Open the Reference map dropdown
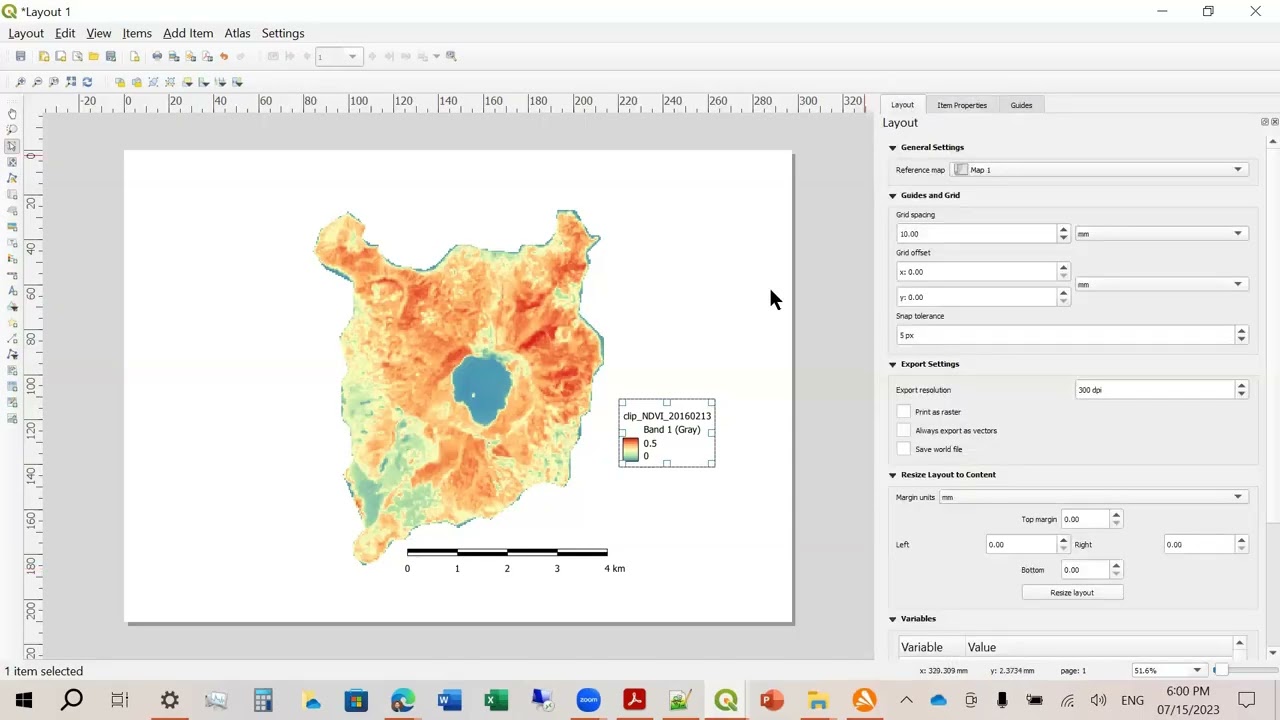This screenshot has width=1280, height=720. (1098, 170)
